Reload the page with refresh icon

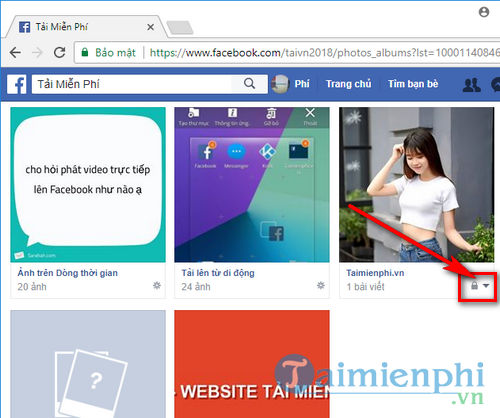tap(59, 52)
